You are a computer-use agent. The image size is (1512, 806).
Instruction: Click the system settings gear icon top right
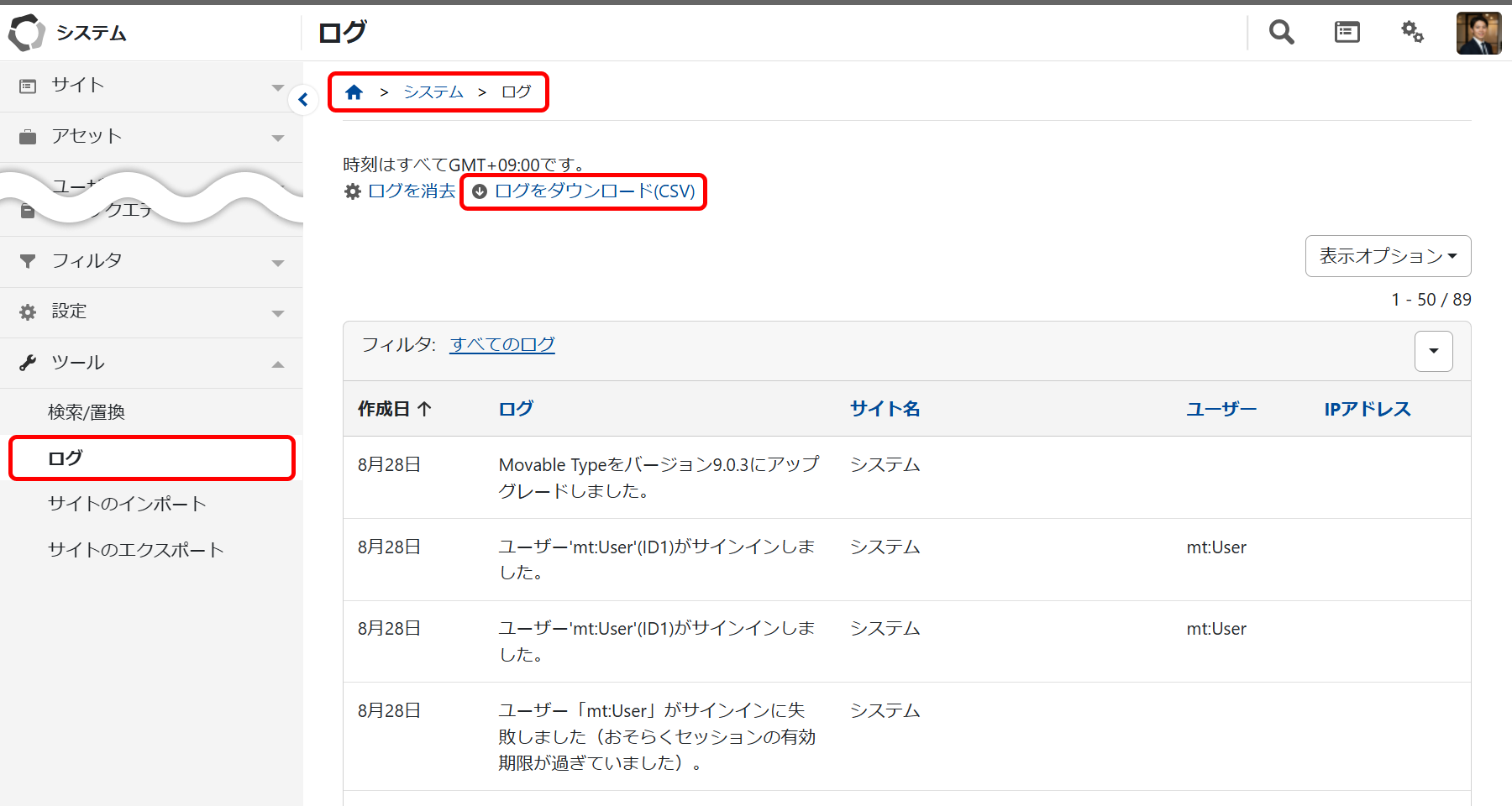(x=1412, y=32)
